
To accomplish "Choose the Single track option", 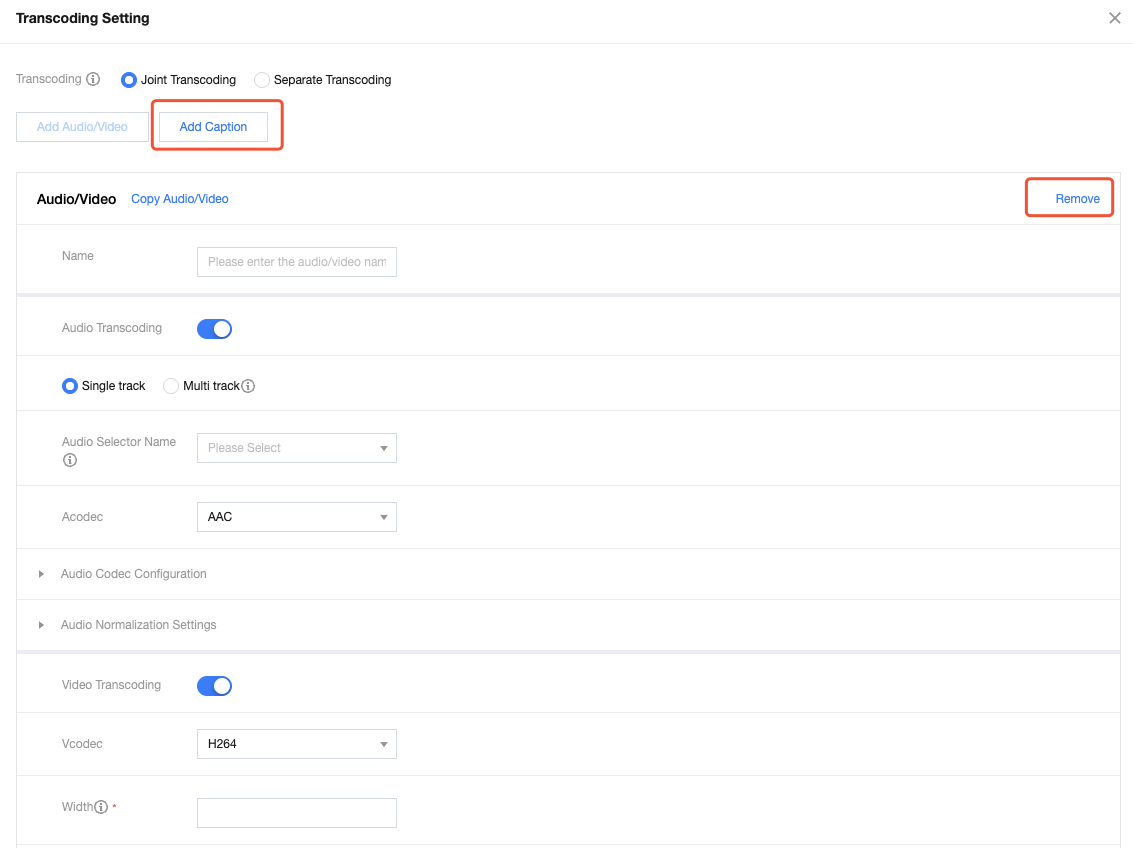I will (70, 386).
